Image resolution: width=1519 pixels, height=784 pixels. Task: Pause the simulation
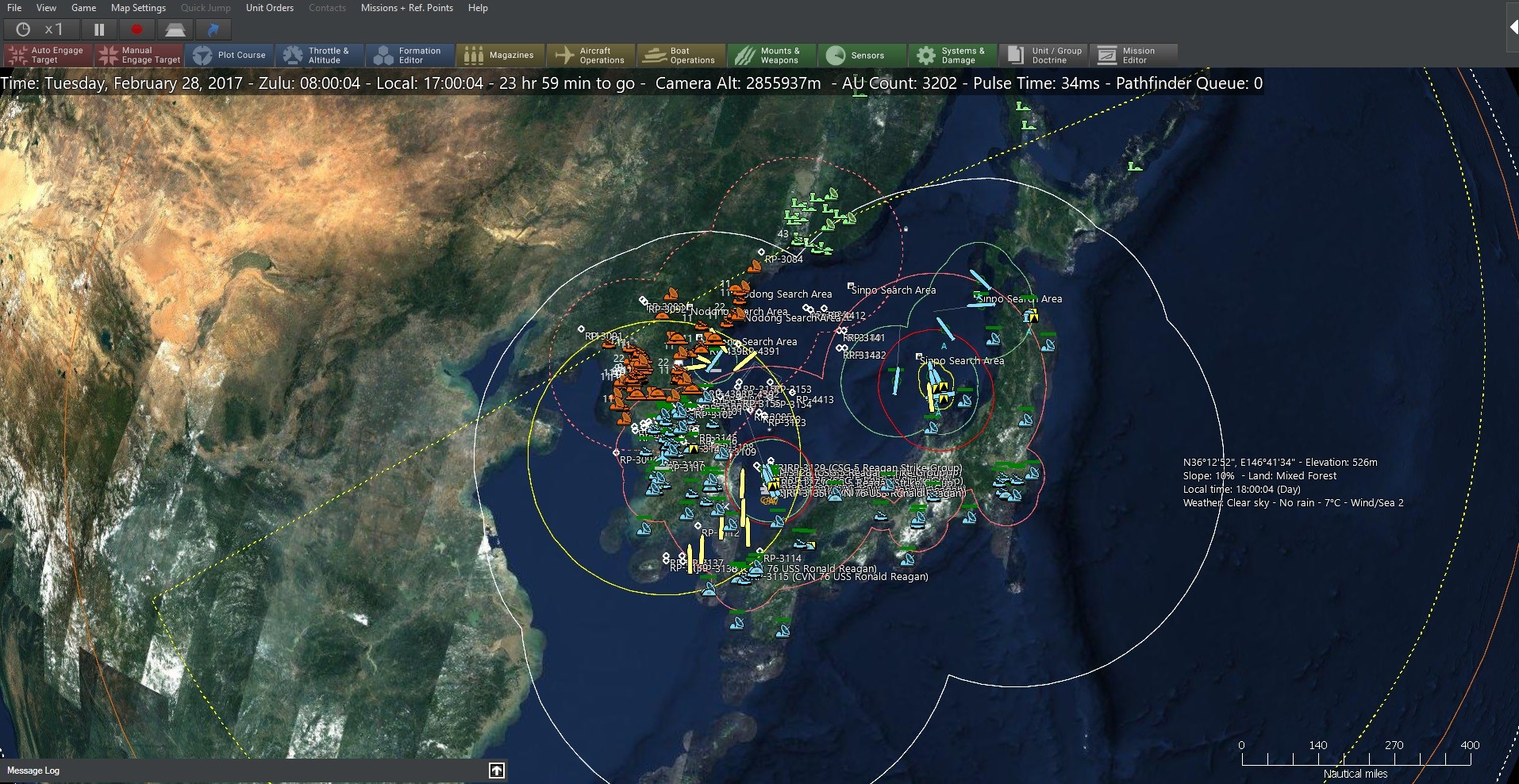click(98, 29)
